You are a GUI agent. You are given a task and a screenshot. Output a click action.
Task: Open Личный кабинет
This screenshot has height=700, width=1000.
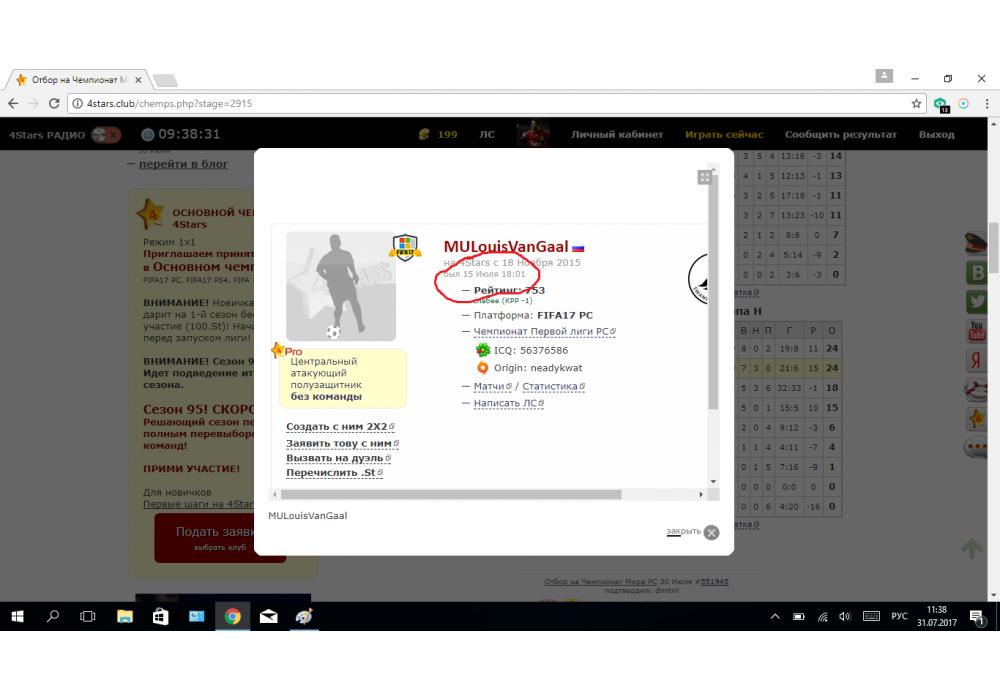(617, 135)
